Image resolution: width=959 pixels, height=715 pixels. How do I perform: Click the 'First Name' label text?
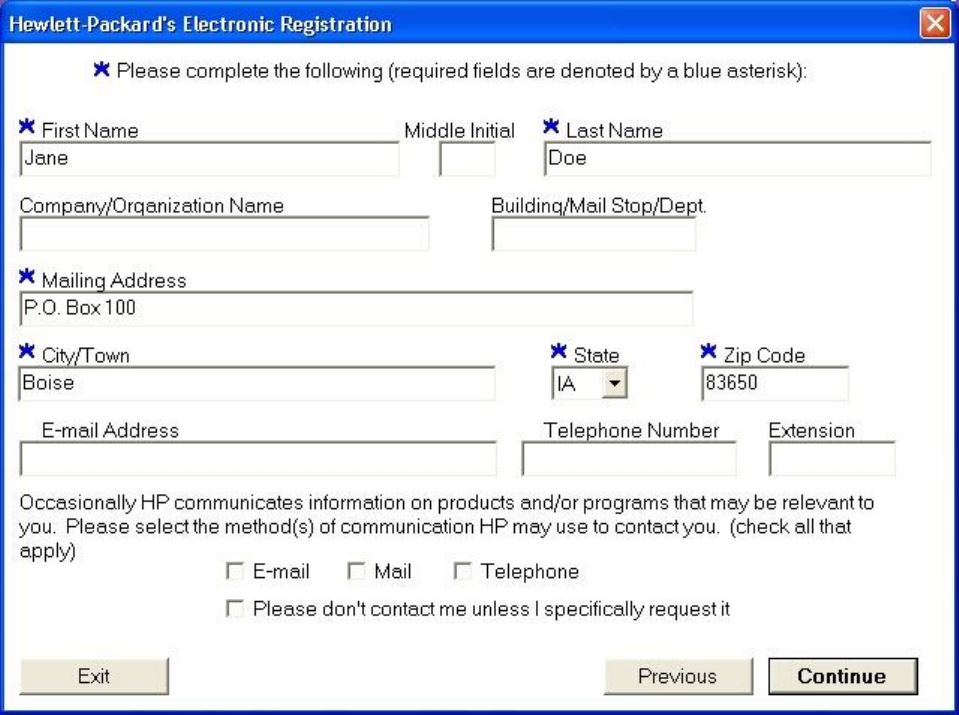click(x=90, y=130)
